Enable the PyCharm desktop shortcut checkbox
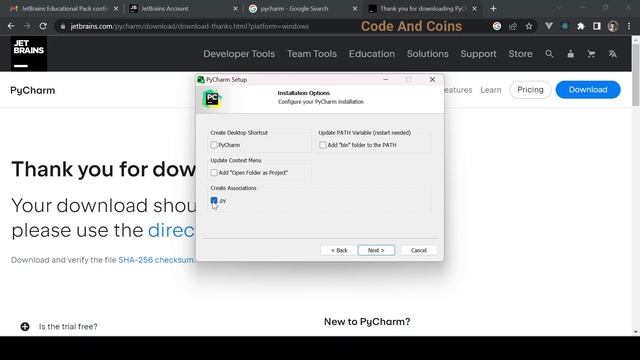640x360 pixels. (x=214, y=145)
